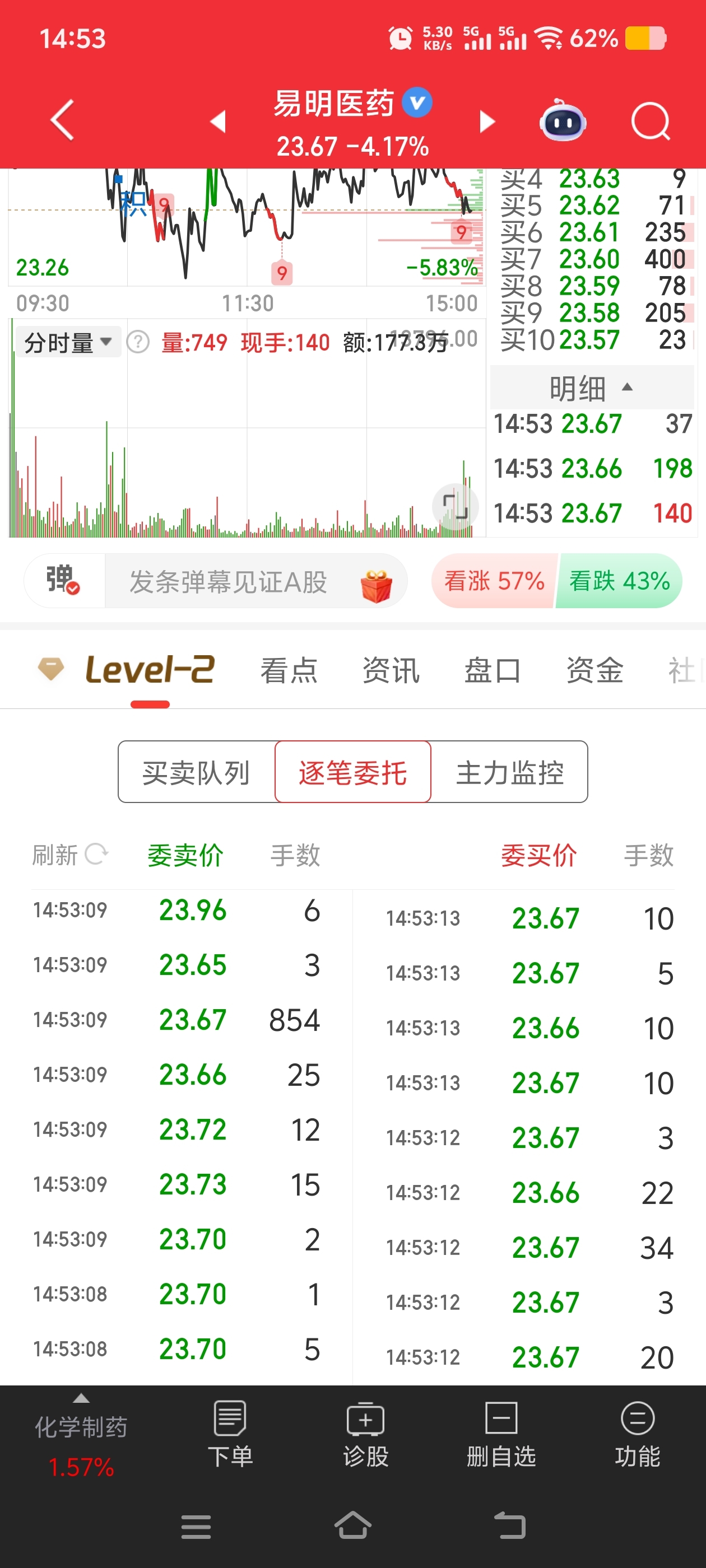This screenshot has height=1568, width=706.
Task: Open 功能 functions menu icon
Action: click(637, 1434)
